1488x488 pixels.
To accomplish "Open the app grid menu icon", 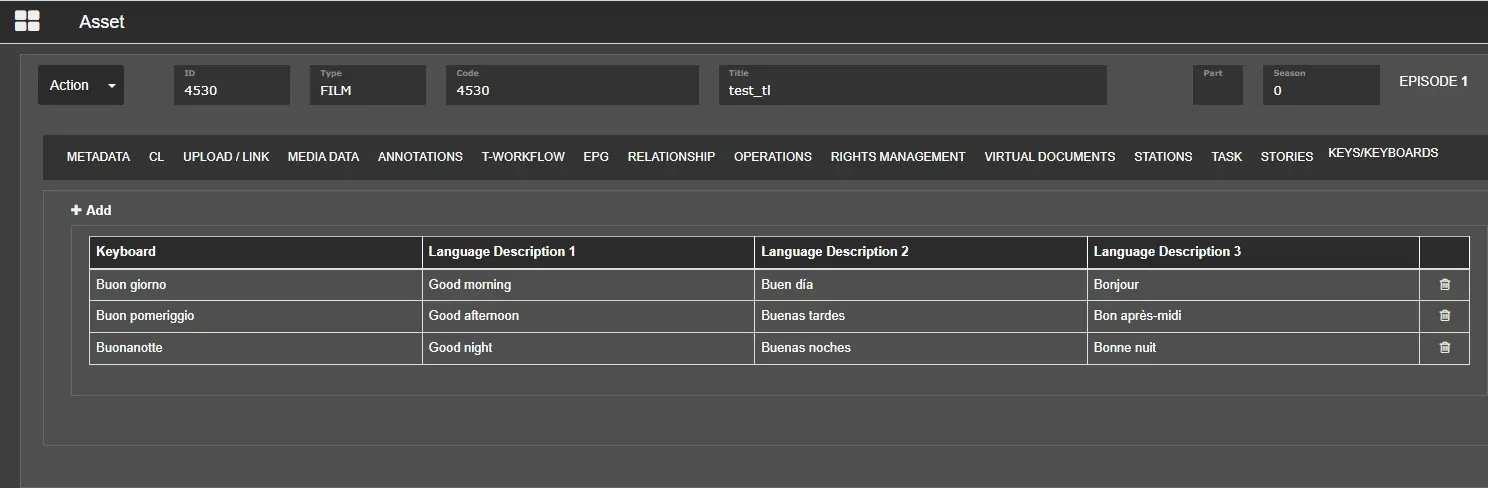I will point(27,21).
